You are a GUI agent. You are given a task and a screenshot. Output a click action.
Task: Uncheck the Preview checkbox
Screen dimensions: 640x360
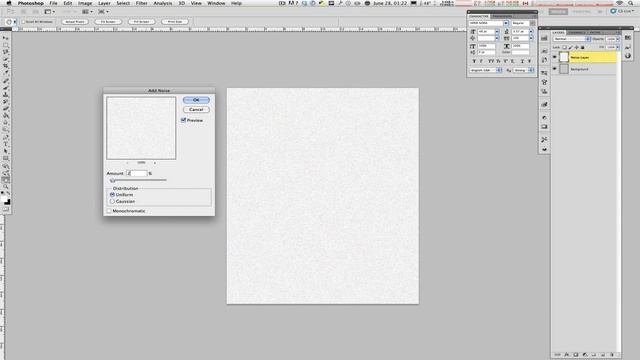click(184, 120)
